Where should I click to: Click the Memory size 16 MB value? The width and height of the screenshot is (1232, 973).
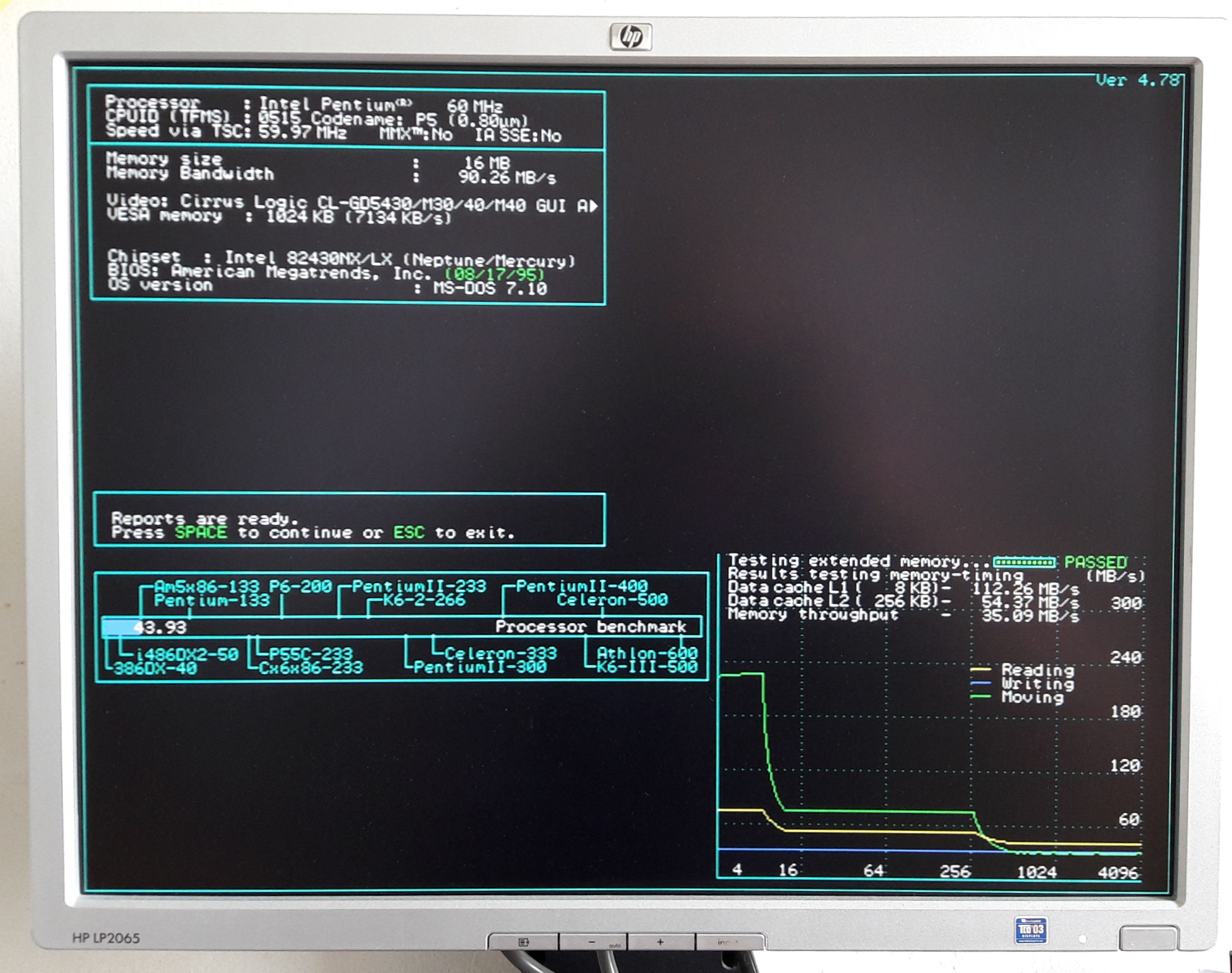[x=488, y=163]
